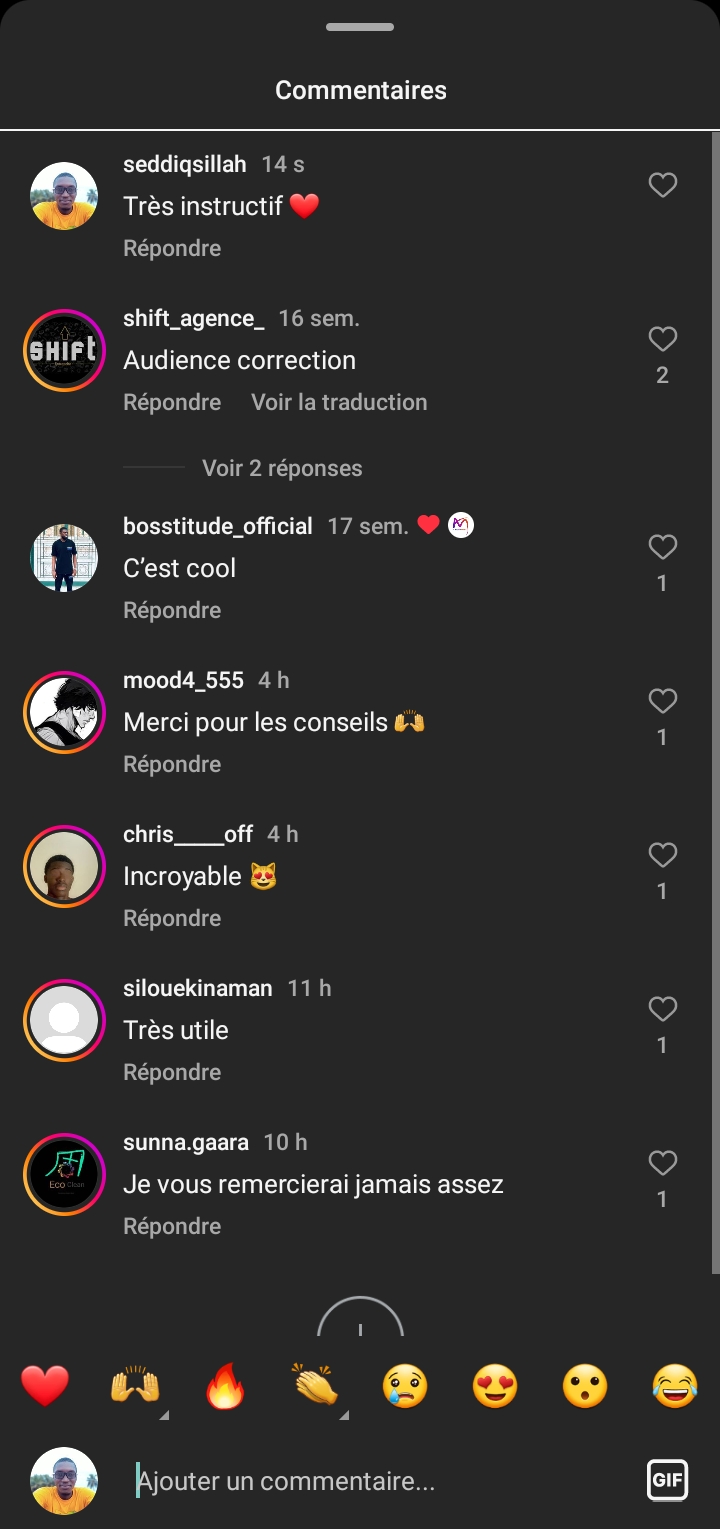Reply to mood4_555's comment
720x1529 pixels.
tap(172, 764)
